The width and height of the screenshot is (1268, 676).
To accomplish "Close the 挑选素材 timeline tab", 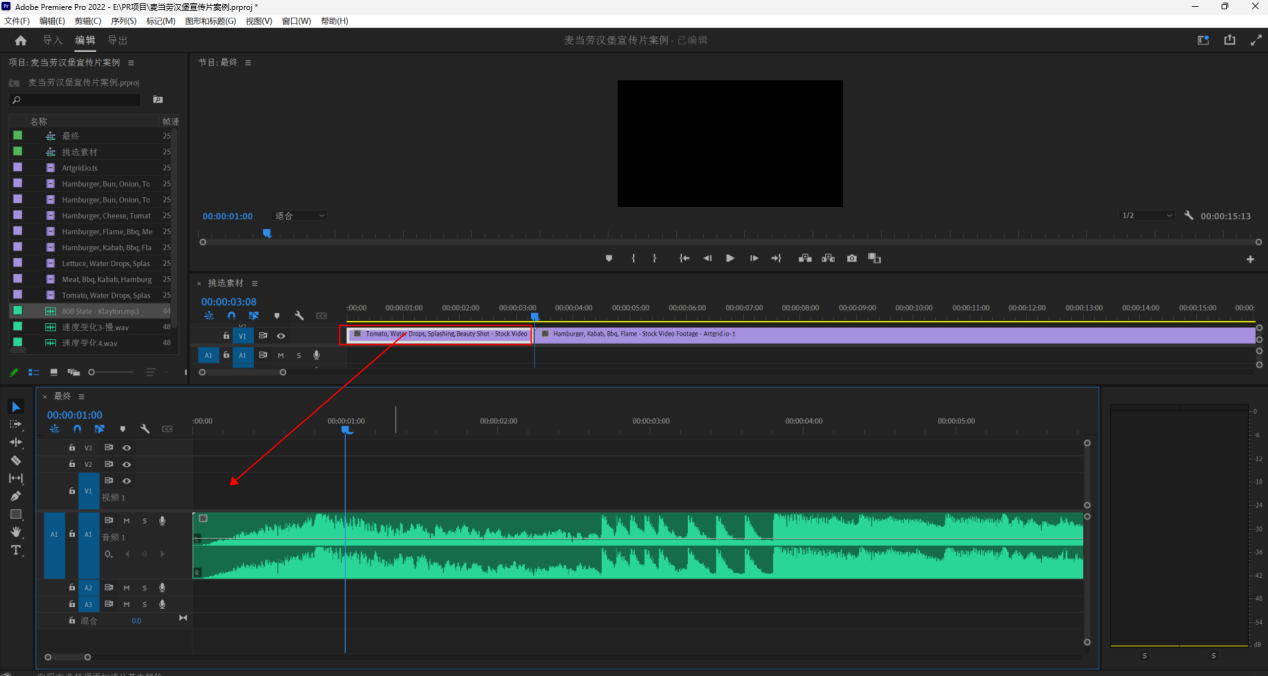I will 198,283.
